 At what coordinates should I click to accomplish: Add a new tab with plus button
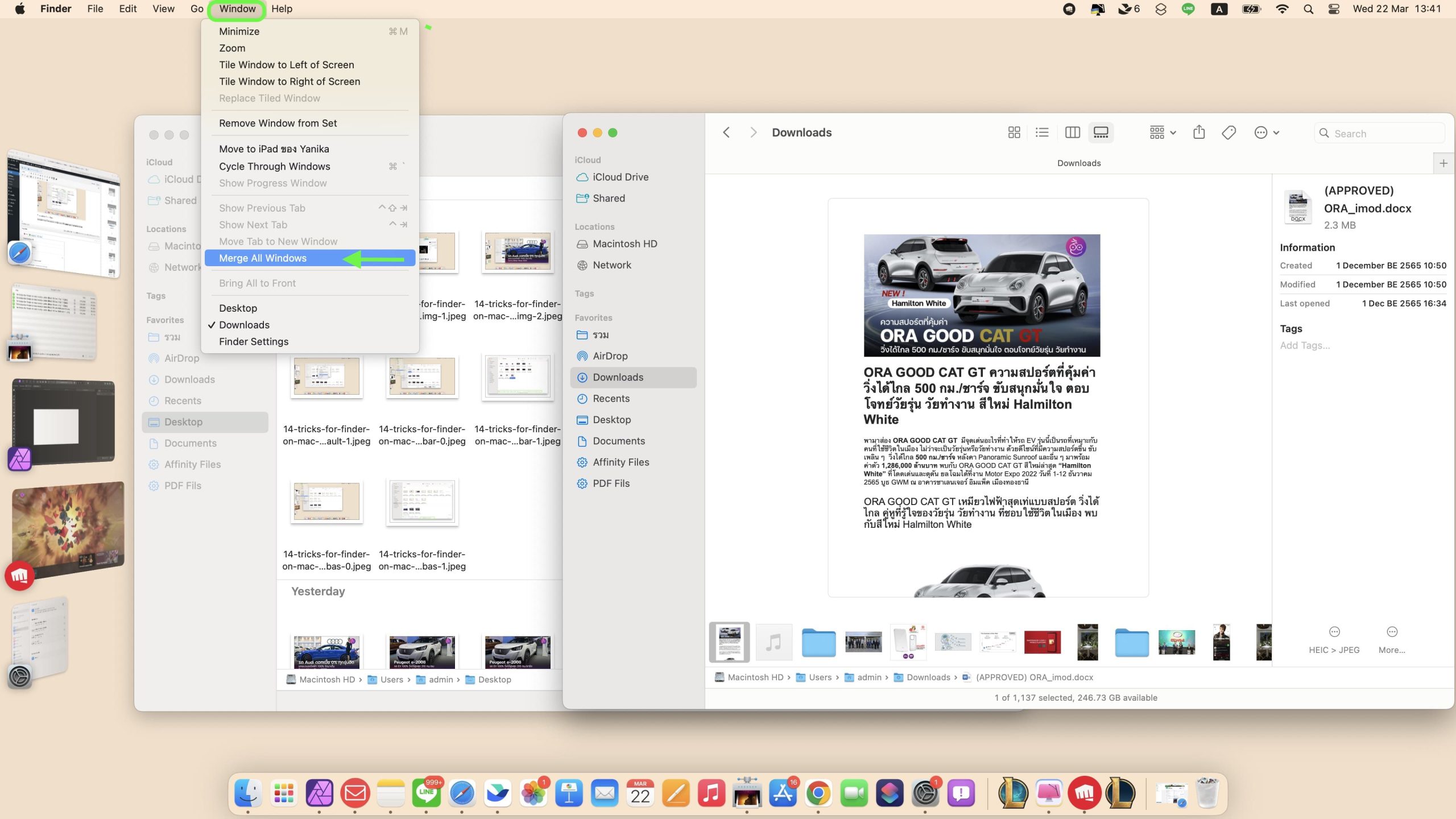click(1443, 163)
